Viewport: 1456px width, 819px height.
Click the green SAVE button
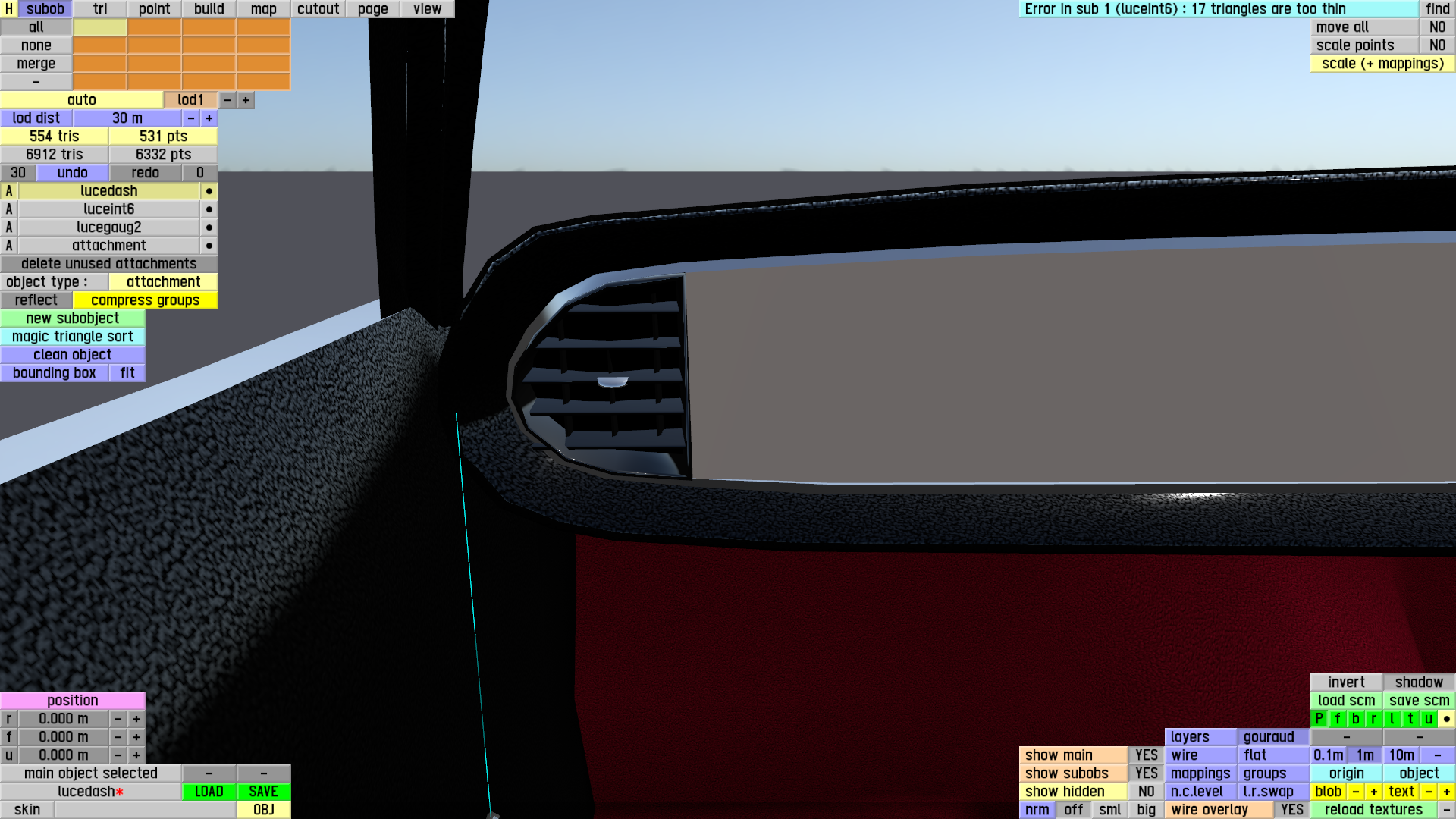click(x=263, y=792)
